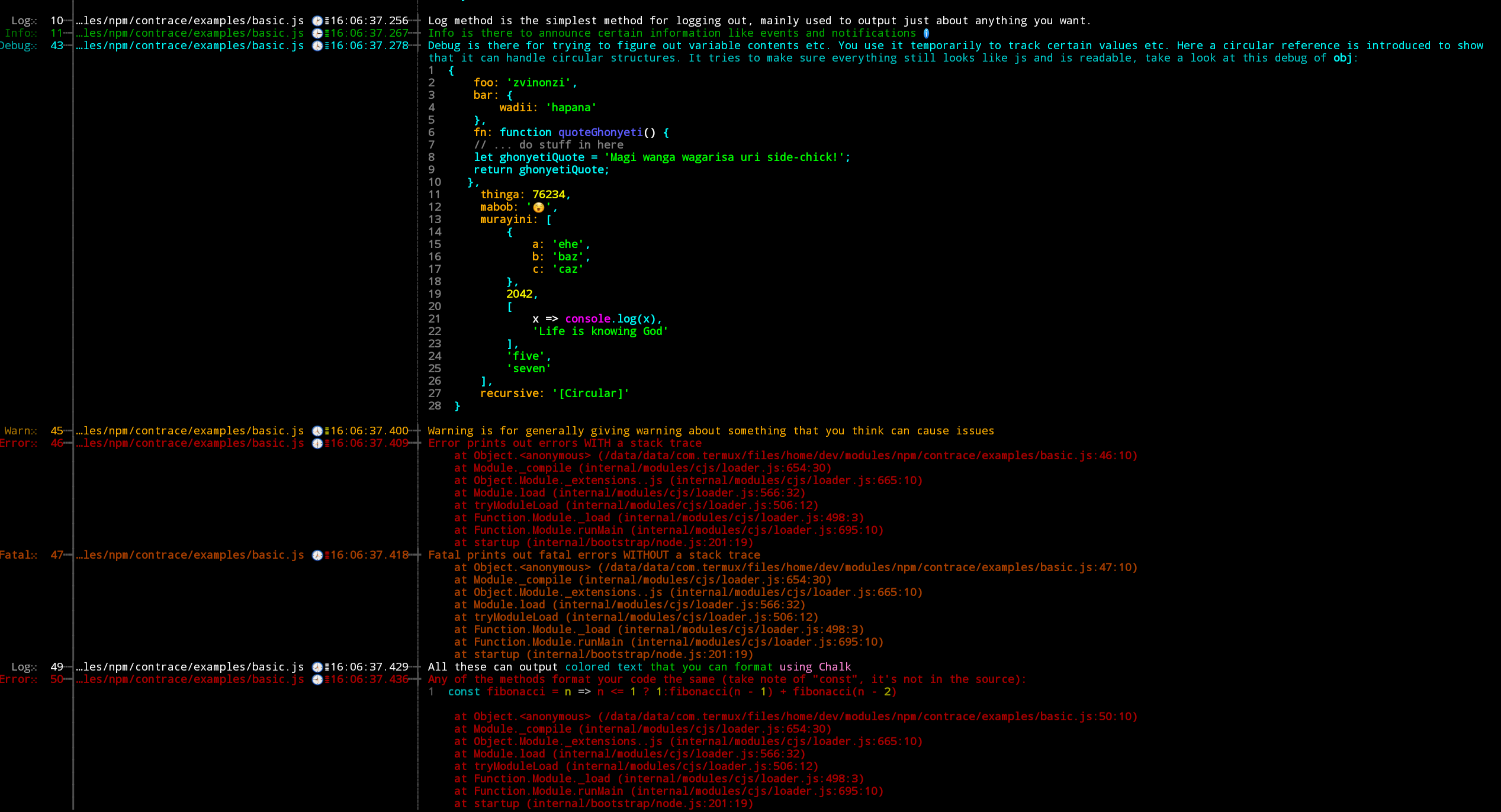Click clock icon beside timestamp 16:06:37.409
This screenshot has height=812, width=1501.
(317, 443)
